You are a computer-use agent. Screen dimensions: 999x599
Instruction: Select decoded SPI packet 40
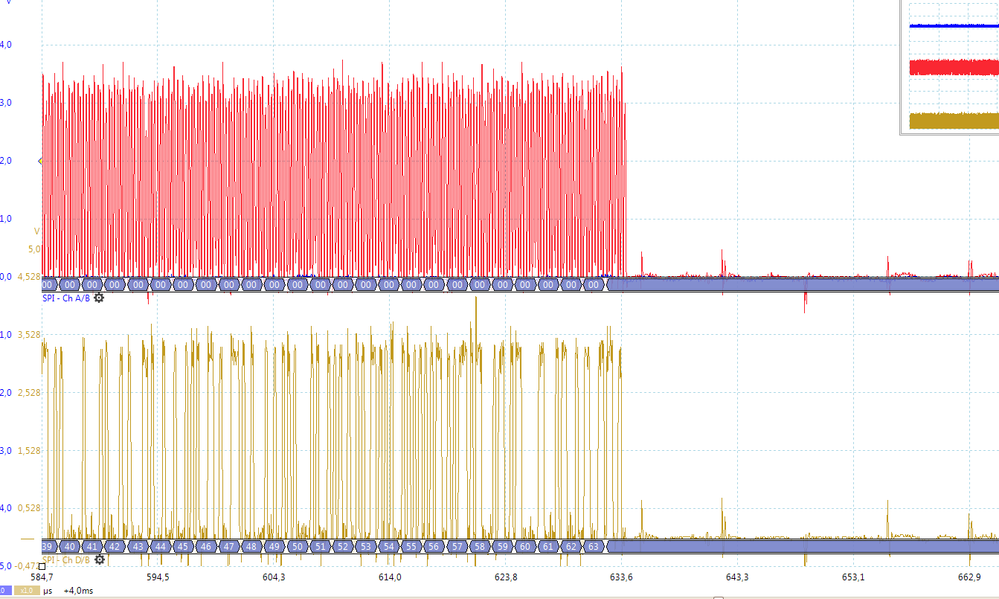pos(69,546)
